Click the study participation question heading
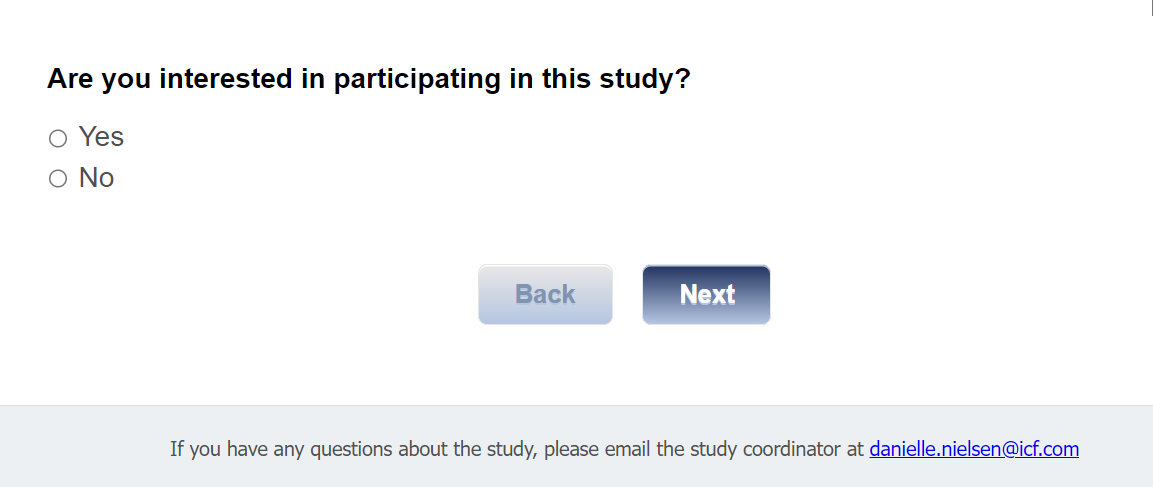1153x487 pixels. coord(369,79)
